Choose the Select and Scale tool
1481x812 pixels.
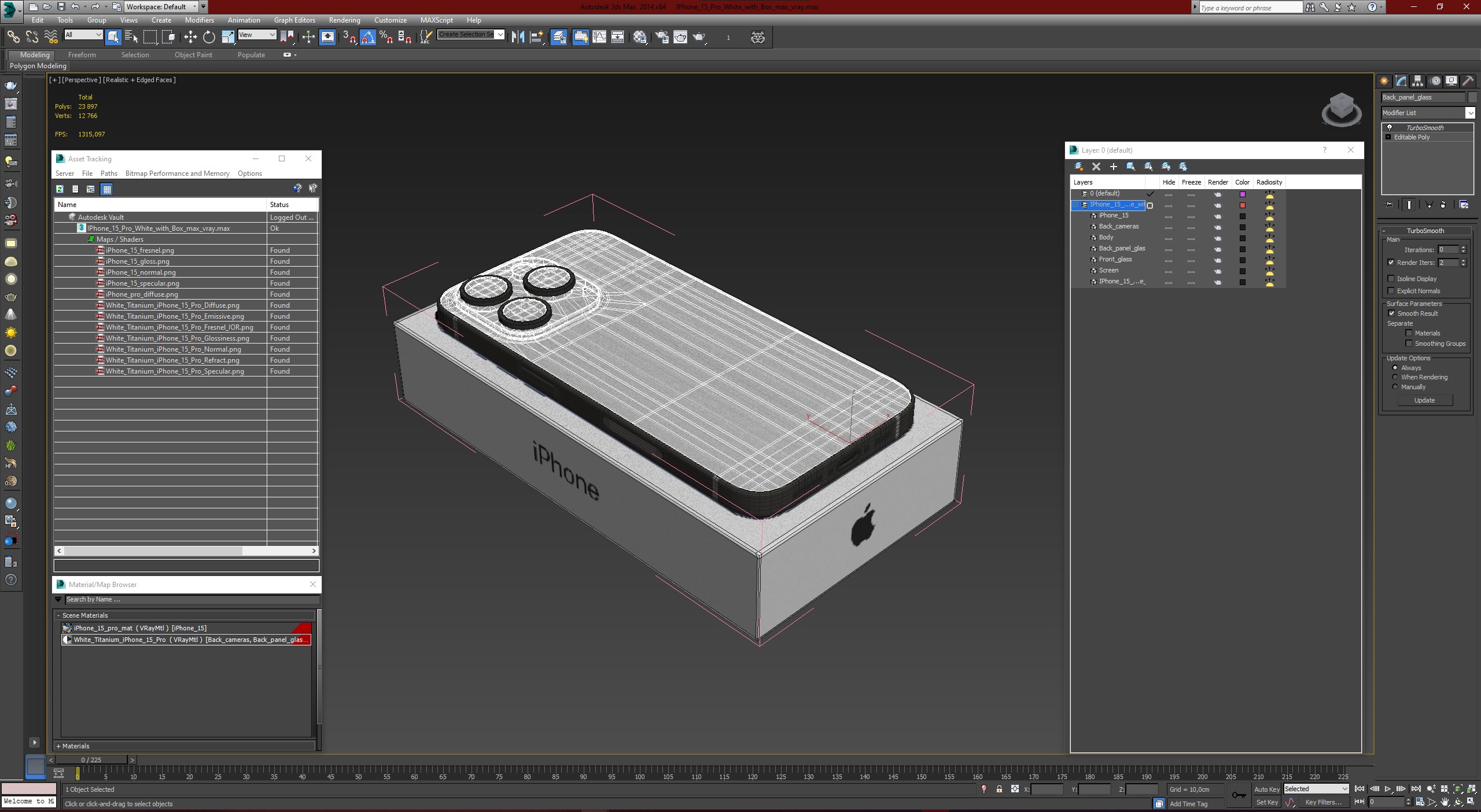(x=228, y=37)
